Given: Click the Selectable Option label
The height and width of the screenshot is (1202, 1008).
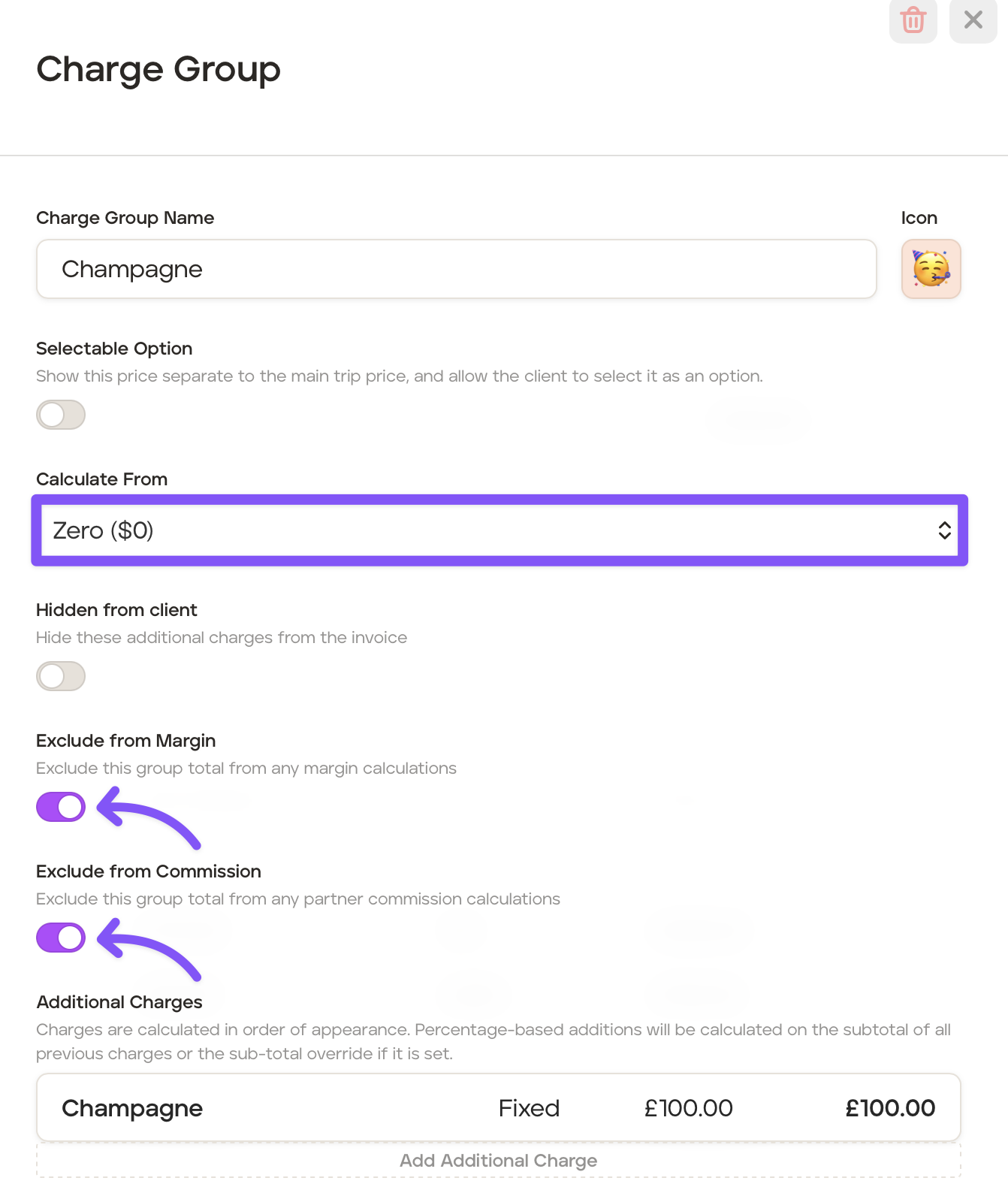Looking at the screenshot, I should pyautogui.click(x=114, y=349).
